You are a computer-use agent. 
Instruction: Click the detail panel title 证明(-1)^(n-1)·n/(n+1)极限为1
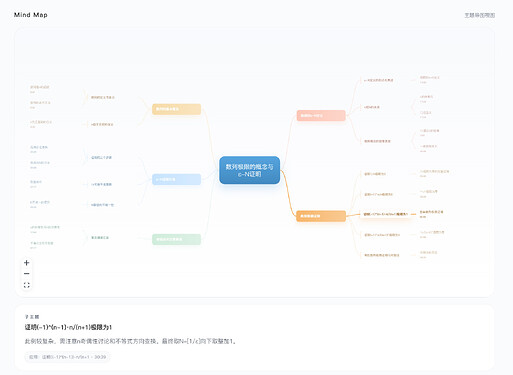[68, 327]
